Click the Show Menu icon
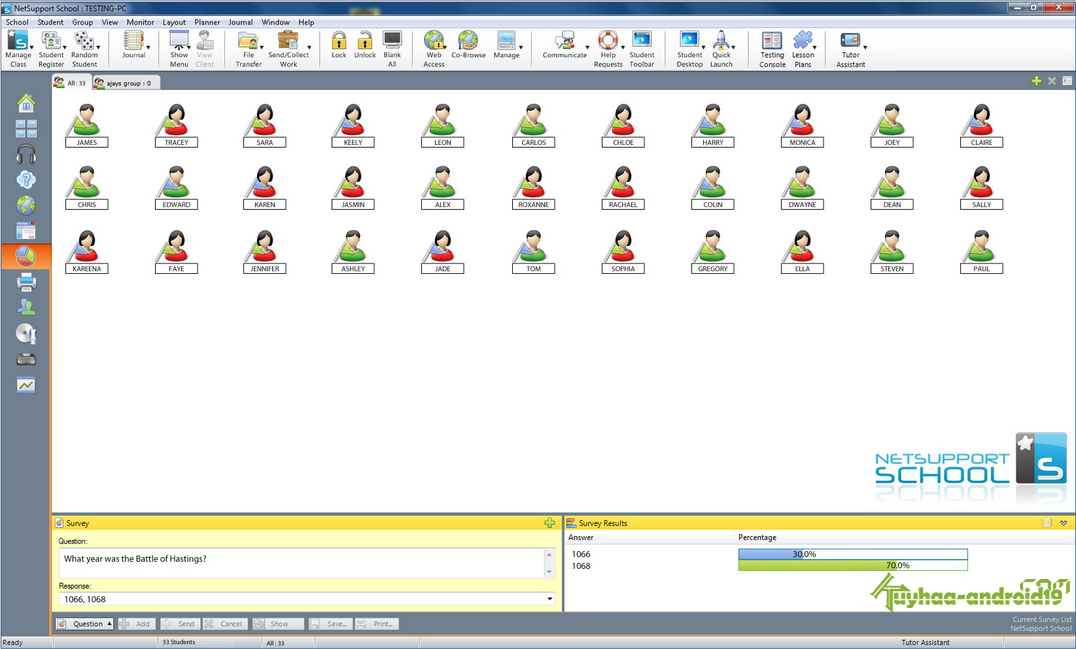Screen dimensions: 1076x649 (x=179, y=49)
